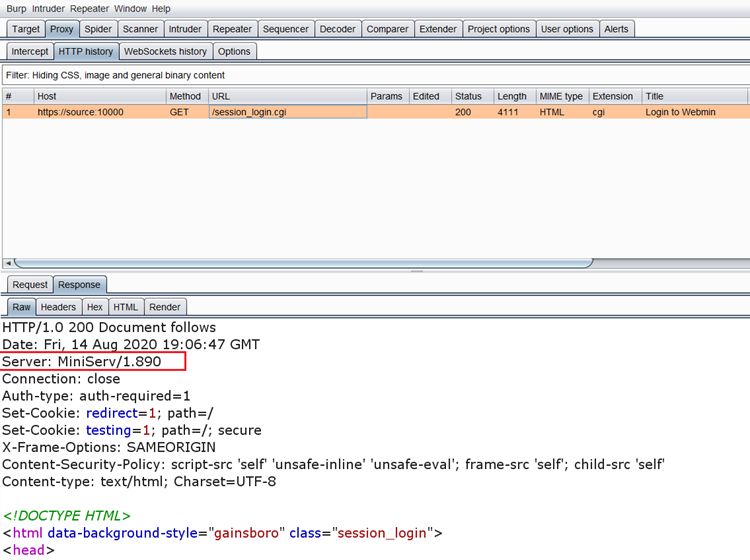Image resolution: width=750 pixels, height=560 pixels.
Task: Select the Raw view tab
Action: coord(22,307)
